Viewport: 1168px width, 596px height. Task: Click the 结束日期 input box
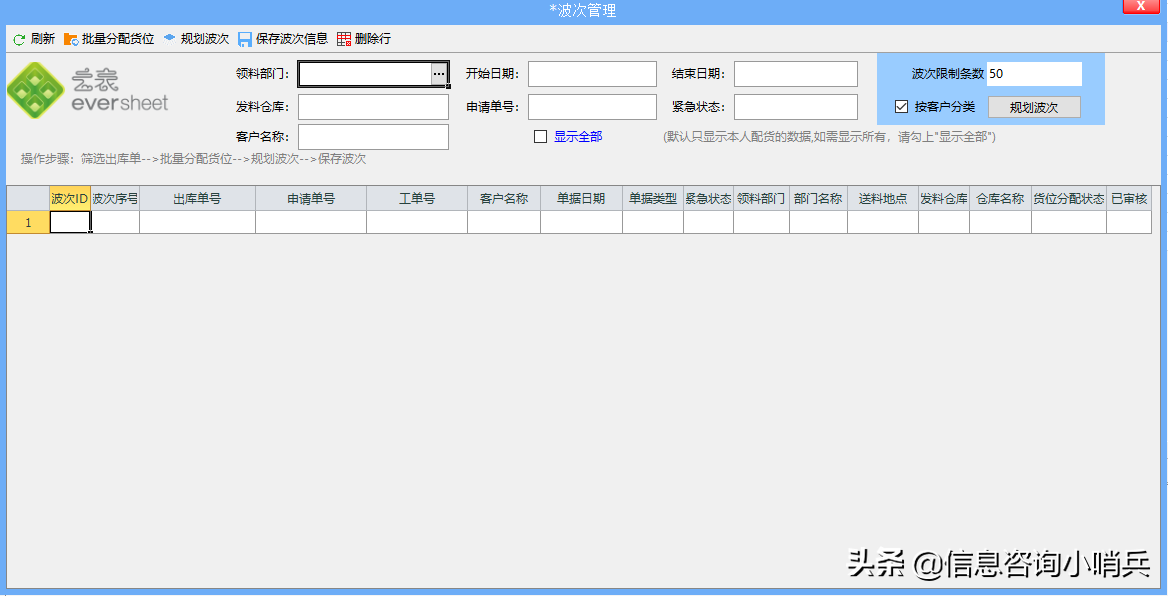797,73
